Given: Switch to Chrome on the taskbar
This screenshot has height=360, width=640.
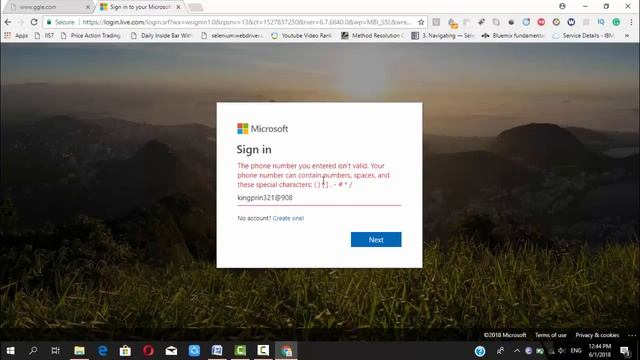Looking at the screenshot, I should pos(286,351).
